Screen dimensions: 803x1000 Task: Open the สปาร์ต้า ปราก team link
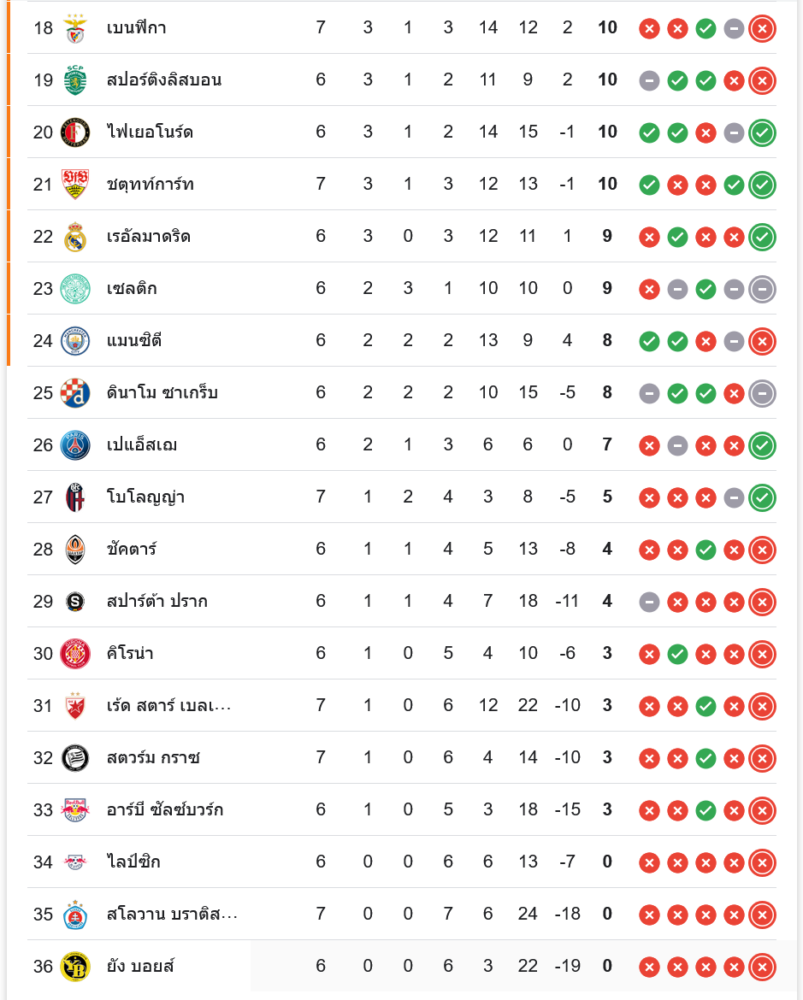tap(157, 602)
